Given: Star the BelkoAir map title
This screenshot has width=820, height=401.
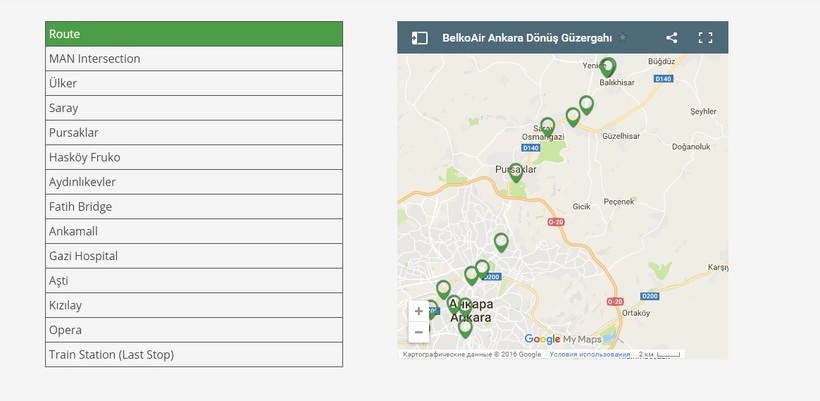Looking at the screenshot, I should [x=623, y=38].
